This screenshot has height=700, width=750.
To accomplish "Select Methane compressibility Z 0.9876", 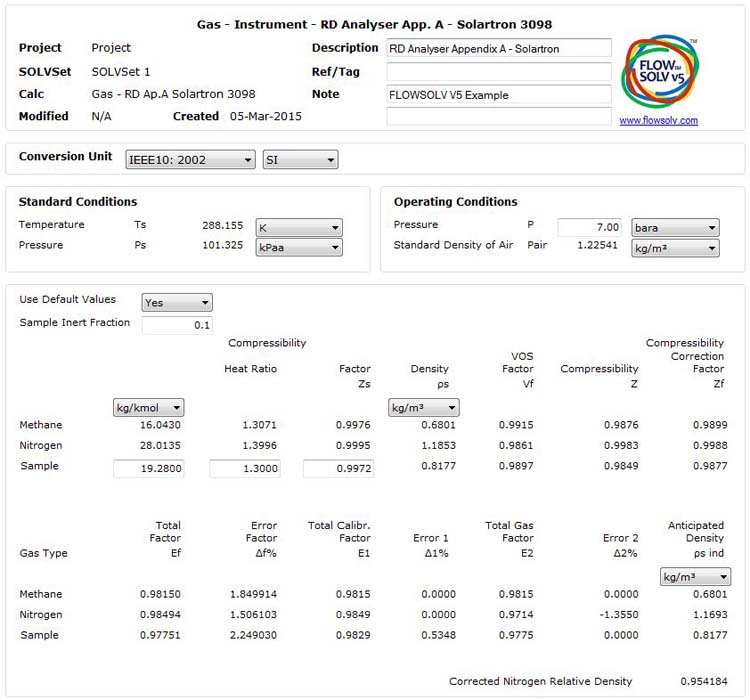I will click(x=621, y=425).
